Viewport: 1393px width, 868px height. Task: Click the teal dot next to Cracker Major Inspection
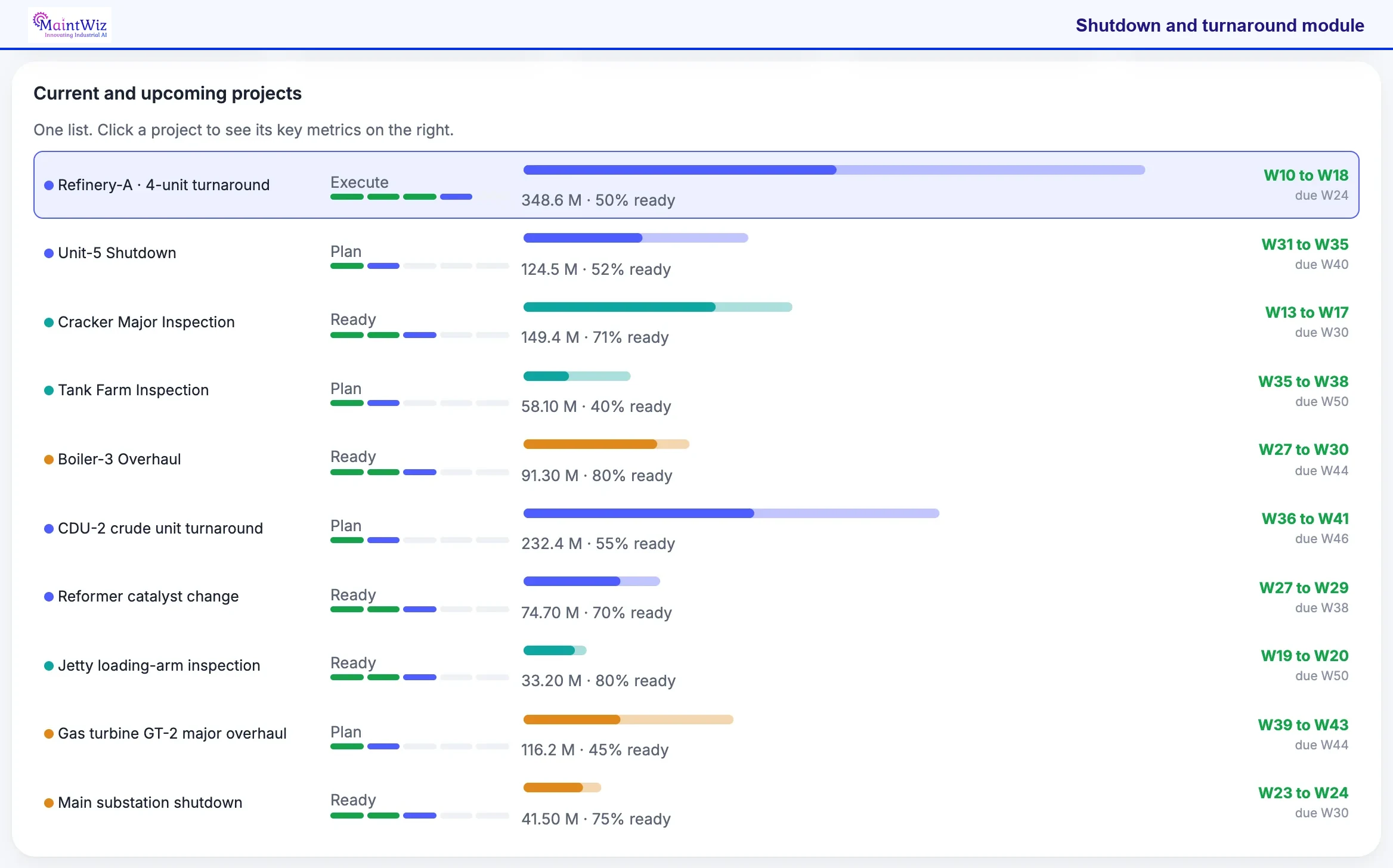tap(49, 323)
